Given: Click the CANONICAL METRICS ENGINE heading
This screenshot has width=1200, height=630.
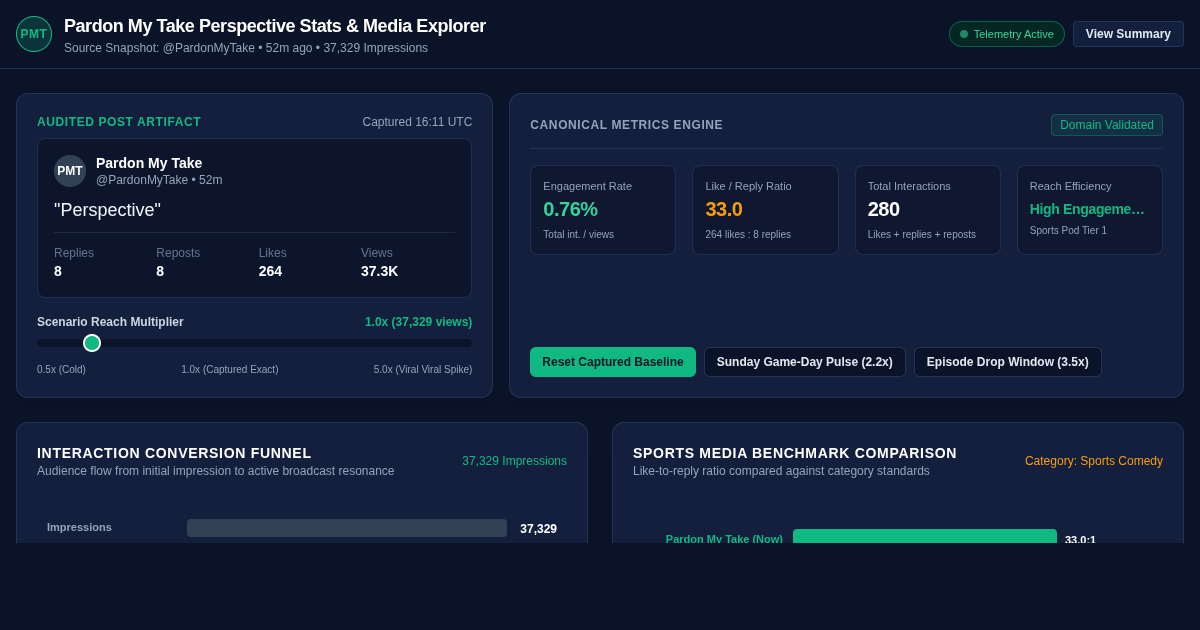Looking at the screenshot, I should (626, 125).
